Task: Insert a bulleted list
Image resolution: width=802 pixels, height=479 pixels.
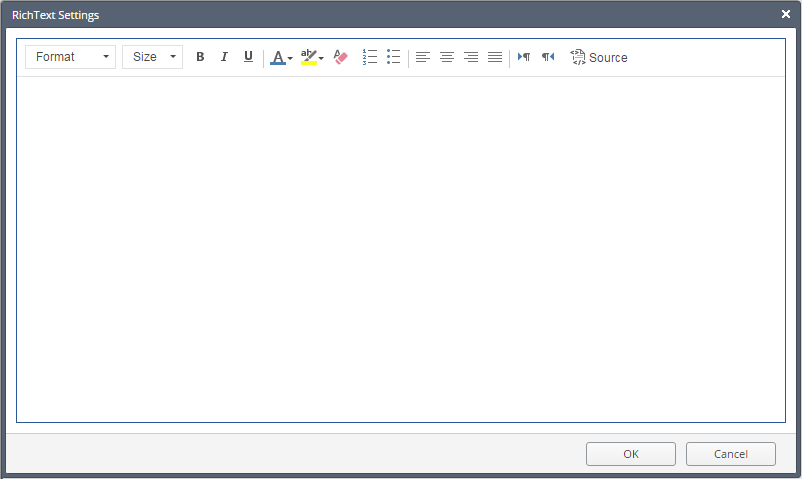Action: (394, 57)
